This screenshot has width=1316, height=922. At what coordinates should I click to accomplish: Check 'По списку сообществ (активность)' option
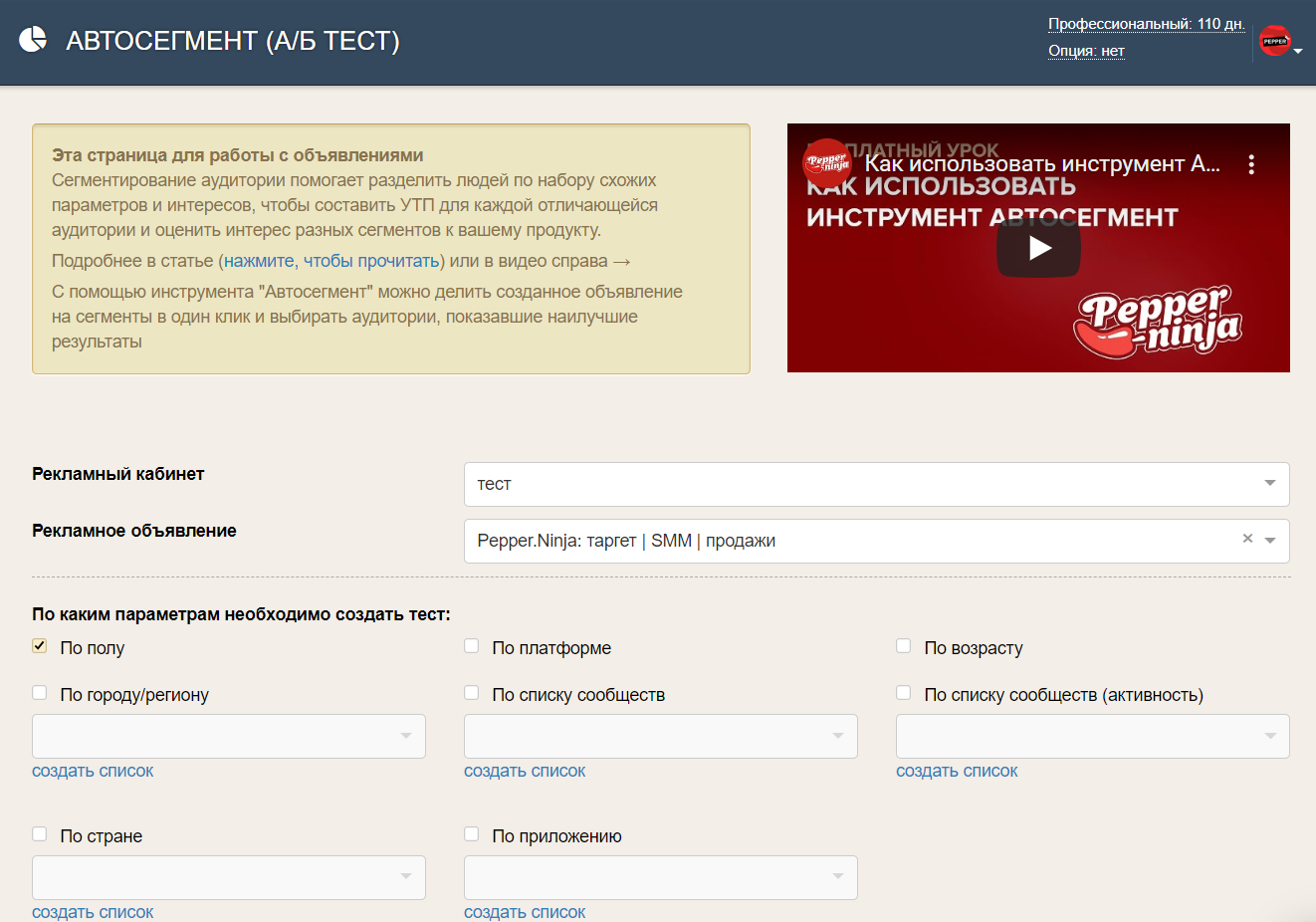pos(904,693)
